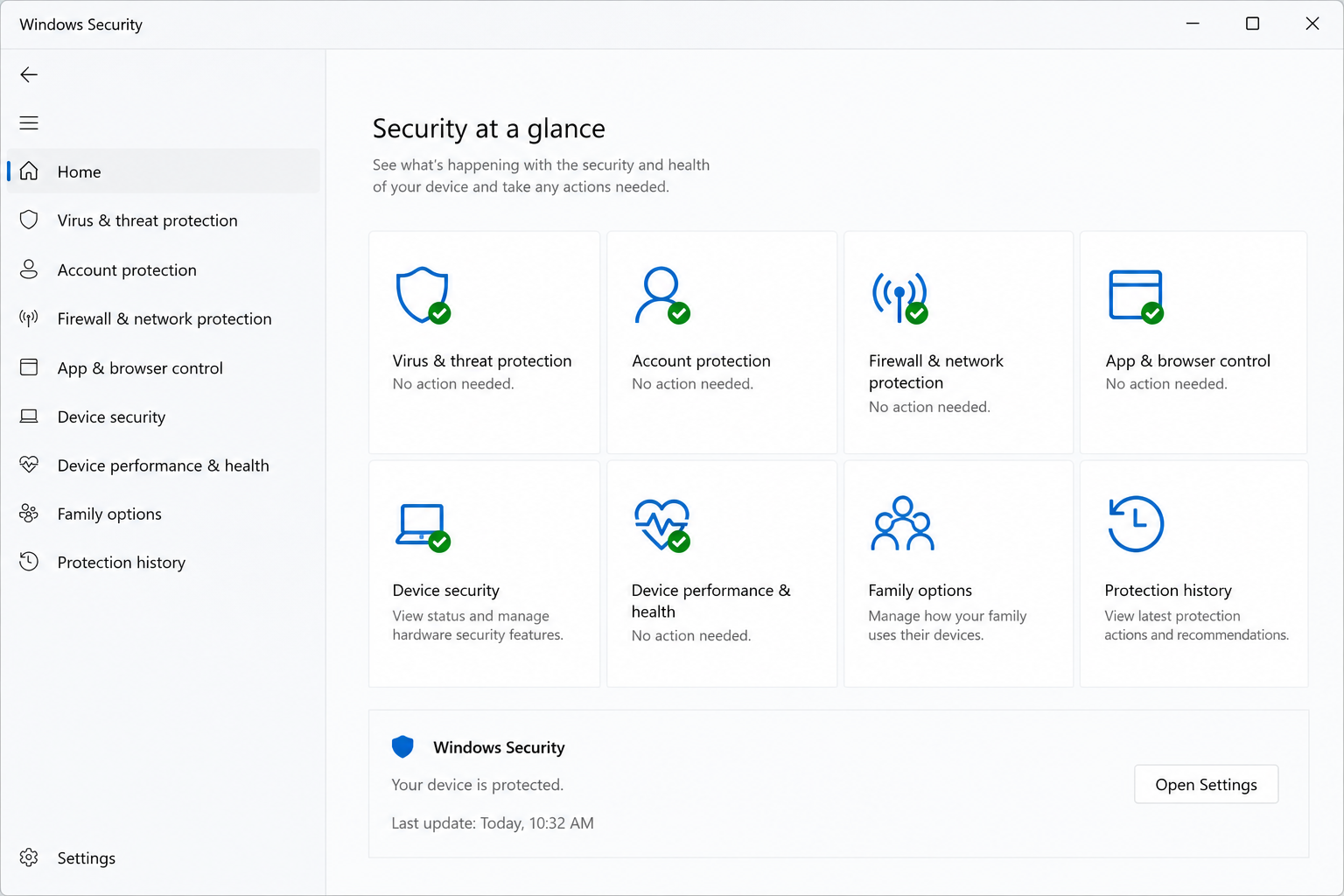Select Family options label in sidebar
The image size is (1344, 896).
(x=109, y=514)
